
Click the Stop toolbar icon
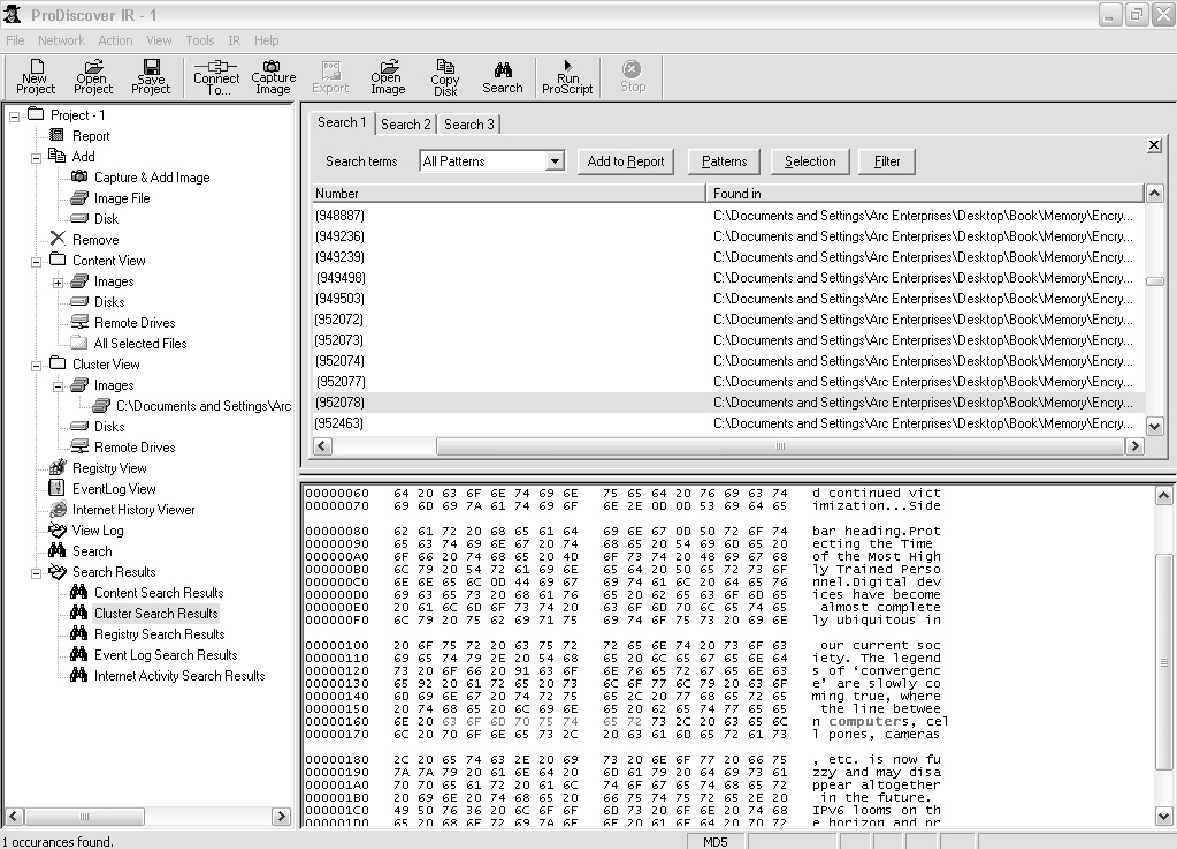click(632, 77)
